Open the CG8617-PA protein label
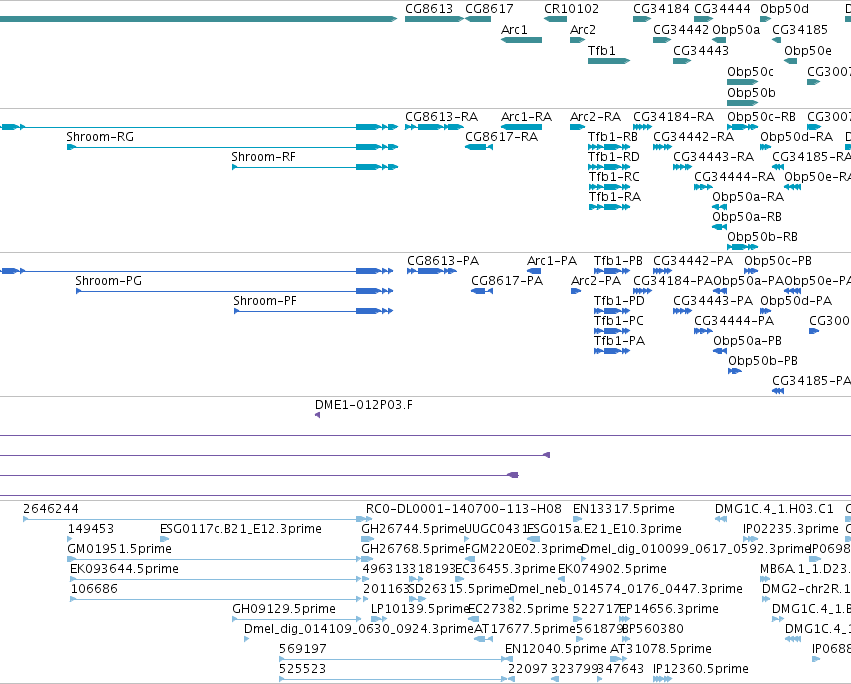The width and height of the screenshot is (851, 684). [507, 281]
